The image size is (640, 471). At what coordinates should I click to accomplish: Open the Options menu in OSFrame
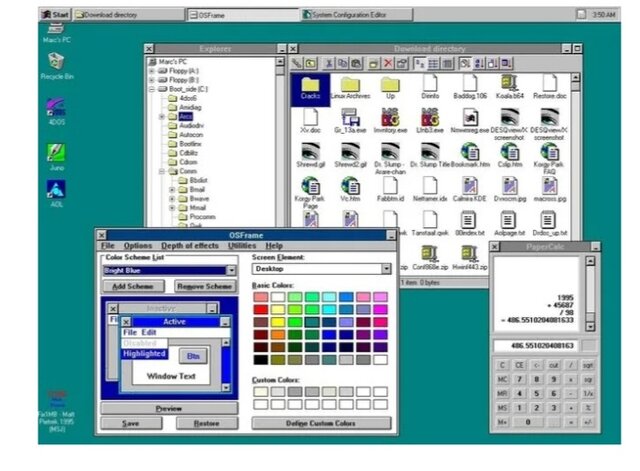tap(138, 246)
